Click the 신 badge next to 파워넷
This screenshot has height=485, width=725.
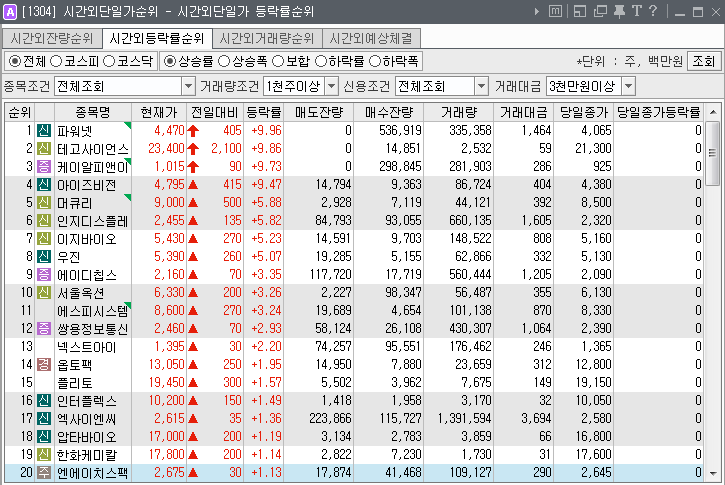[44, 130]
